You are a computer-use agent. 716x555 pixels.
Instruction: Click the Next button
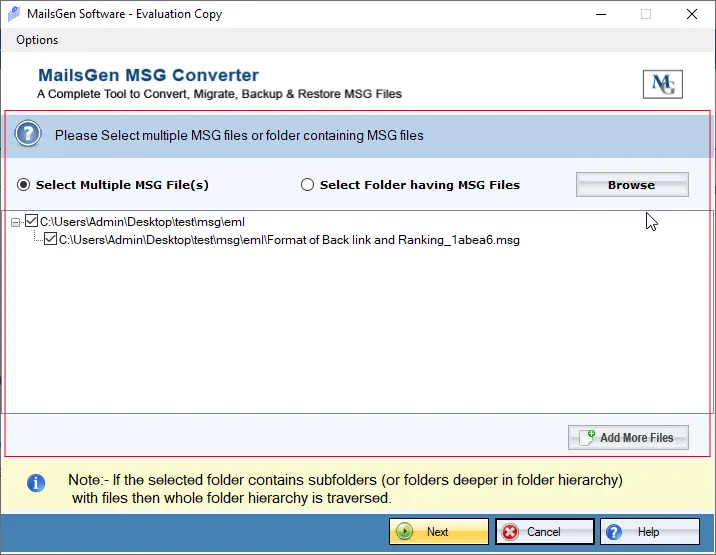coord(439,532)
